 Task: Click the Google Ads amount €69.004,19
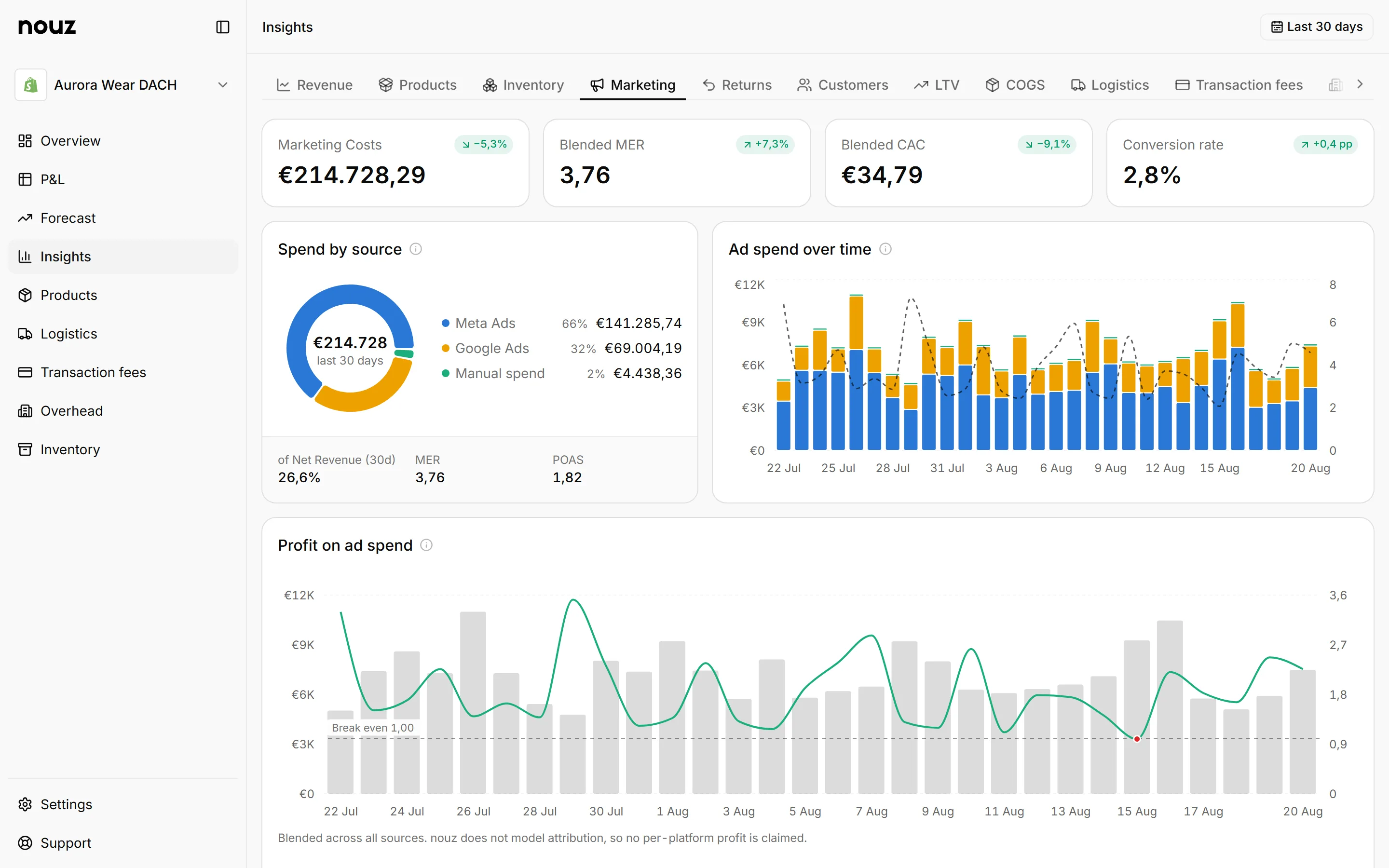643,349
